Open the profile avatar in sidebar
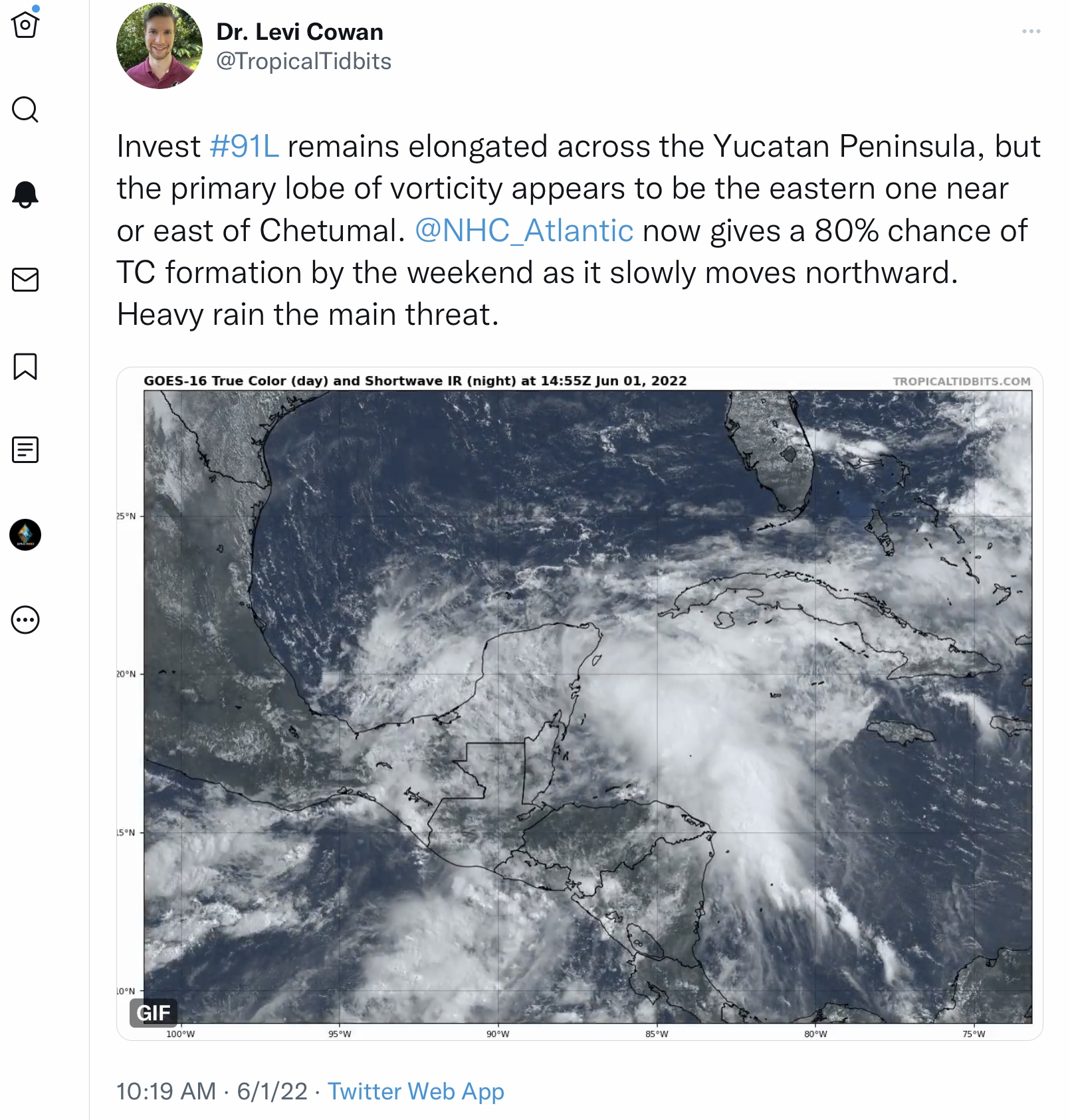 click(x=25, y=535)
